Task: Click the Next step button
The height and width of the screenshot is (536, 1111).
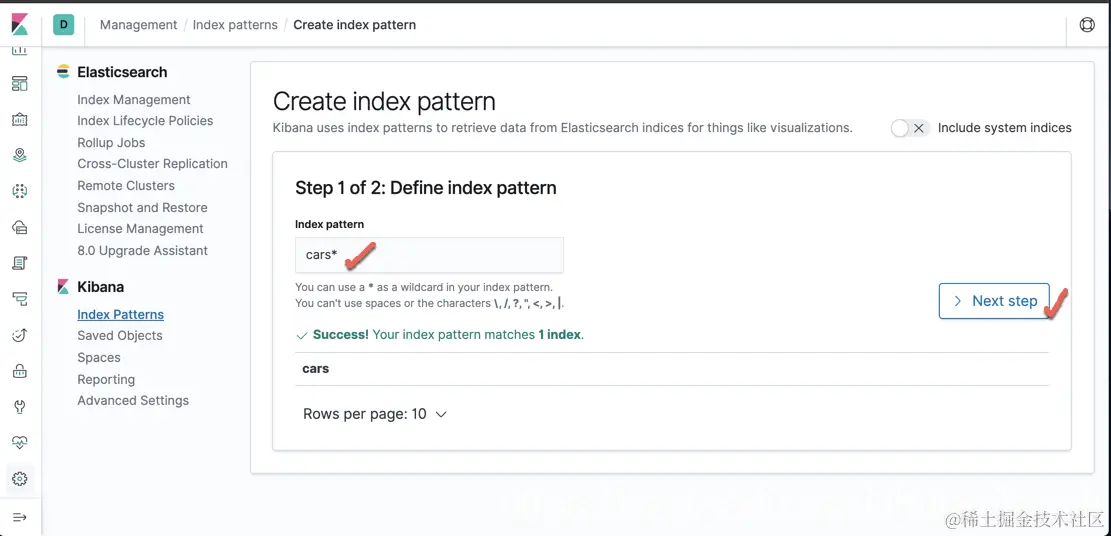Action: point(994,301)
